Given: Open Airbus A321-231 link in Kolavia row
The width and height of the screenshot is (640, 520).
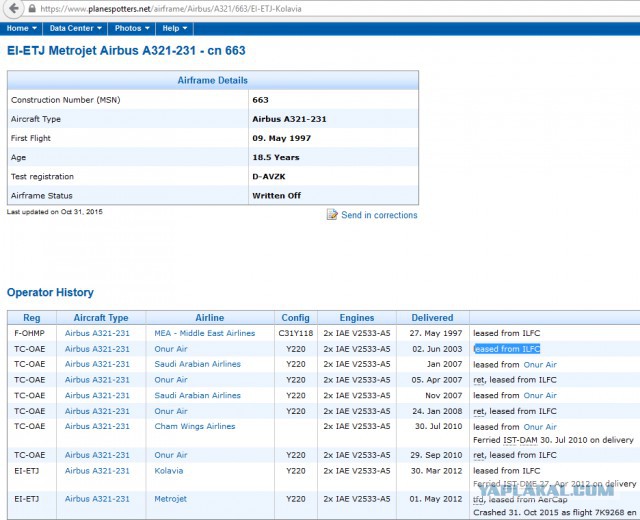Looking at the screenshot, I should pyautogui.click(x=97, y=471).
